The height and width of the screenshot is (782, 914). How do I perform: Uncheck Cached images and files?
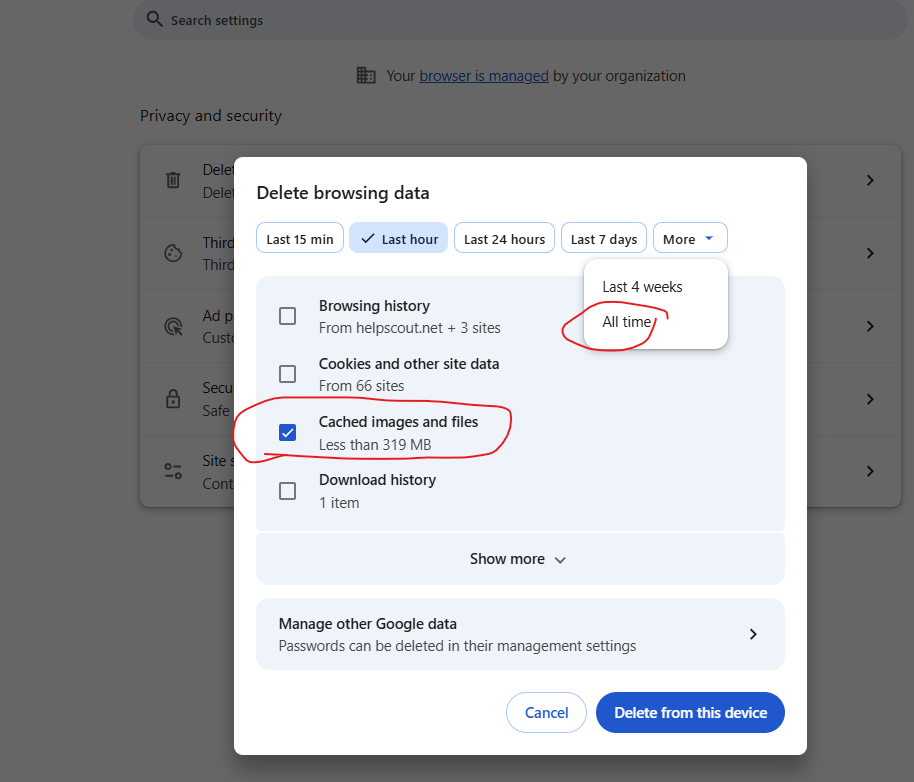[x=287, y=432]
